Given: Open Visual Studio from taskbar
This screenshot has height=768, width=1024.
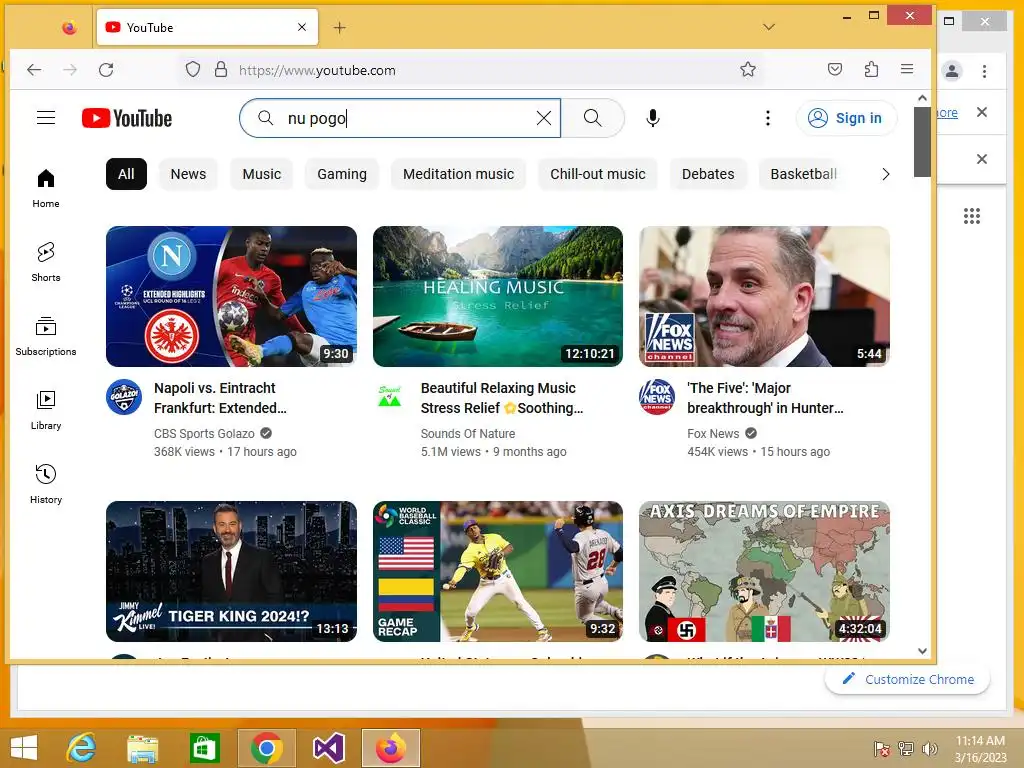Looking at the screenshot, I should point(328,748).
